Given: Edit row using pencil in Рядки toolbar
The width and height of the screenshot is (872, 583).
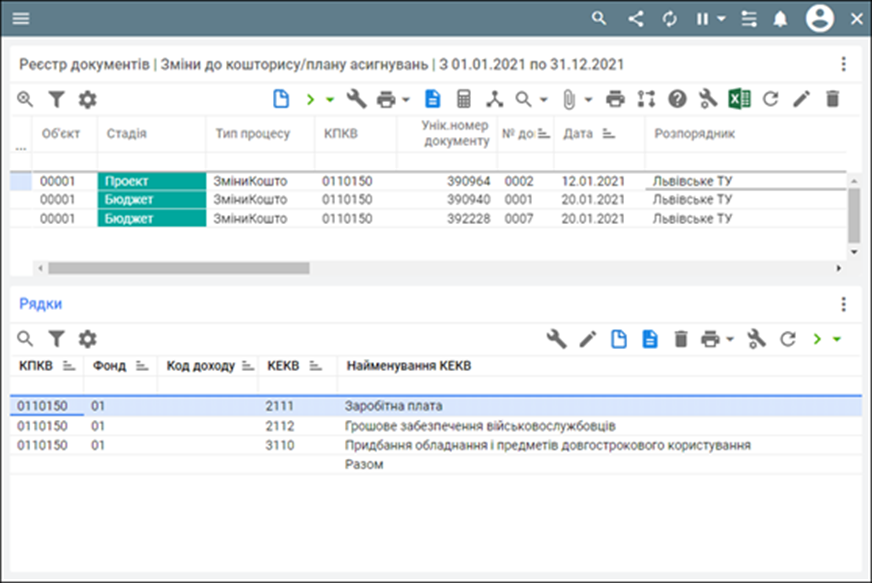Looking at the screenshot, I should pos(587,339).
